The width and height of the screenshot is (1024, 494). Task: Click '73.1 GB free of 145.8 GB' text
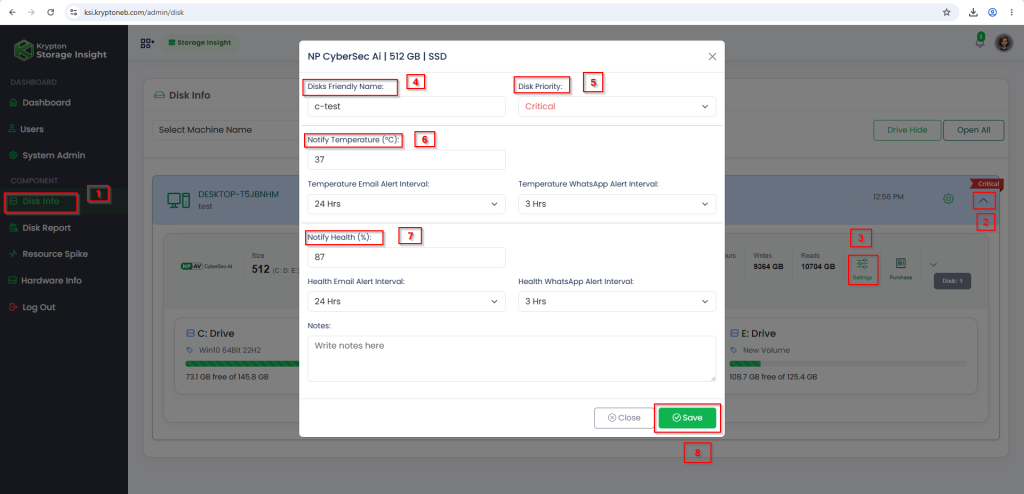coord(227,377)
